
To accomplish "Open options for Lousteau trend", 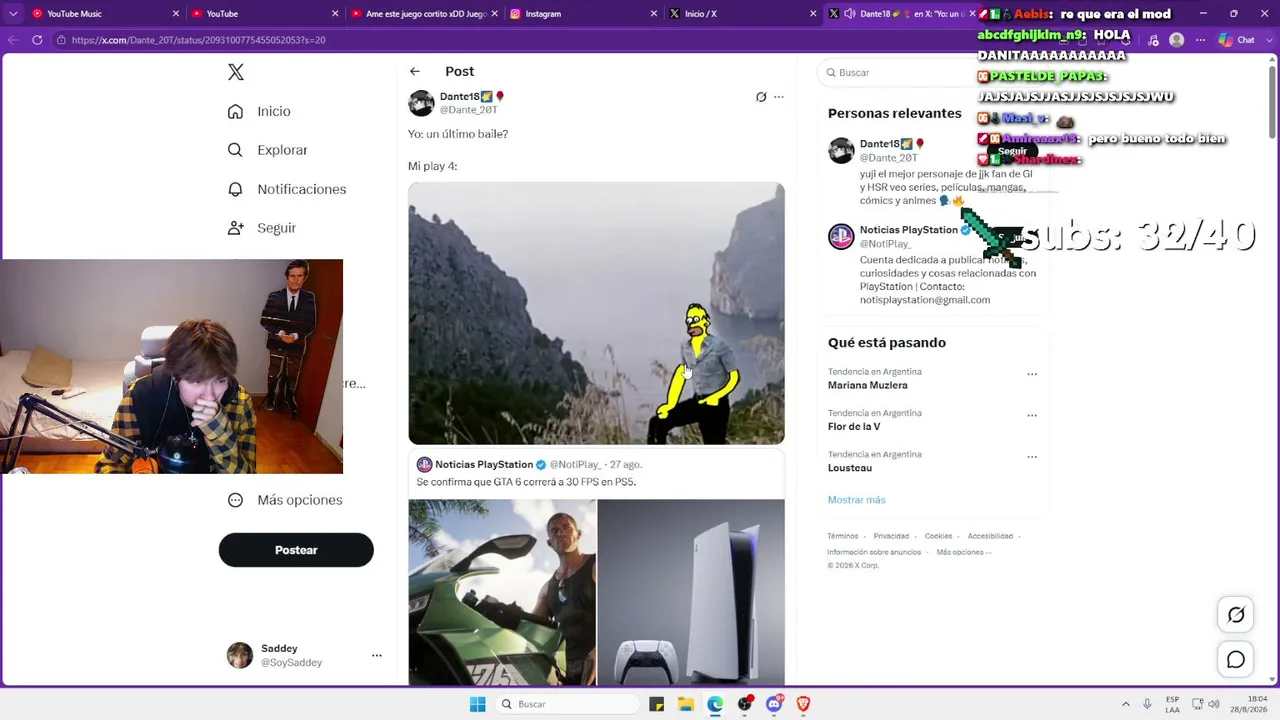I will (1032, 456).
